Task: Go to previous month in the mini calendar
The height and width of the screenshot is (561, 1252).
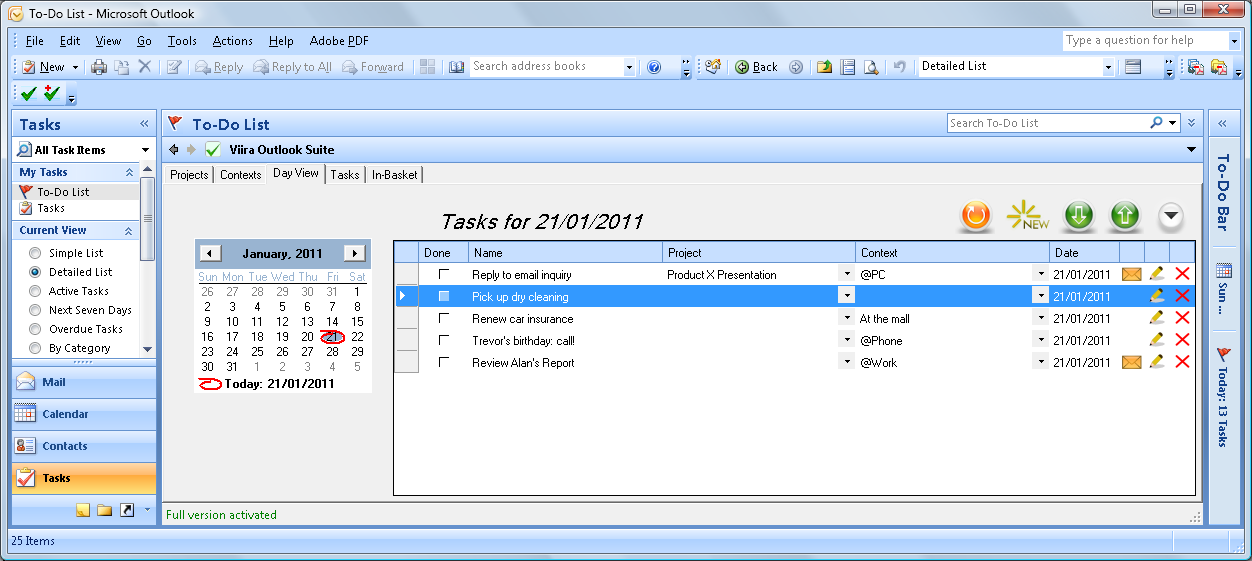Action: click(x=210, y=253)
